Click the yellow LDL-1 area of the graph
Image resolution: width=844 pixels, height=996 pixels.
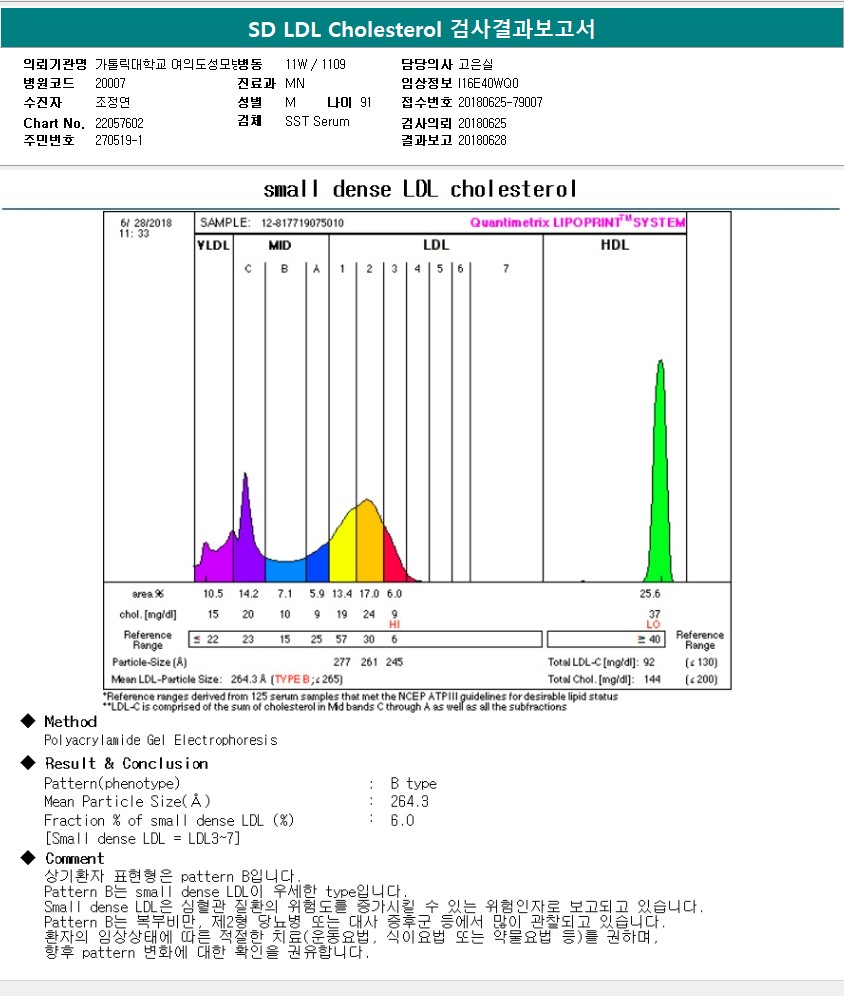pos(343,549)
